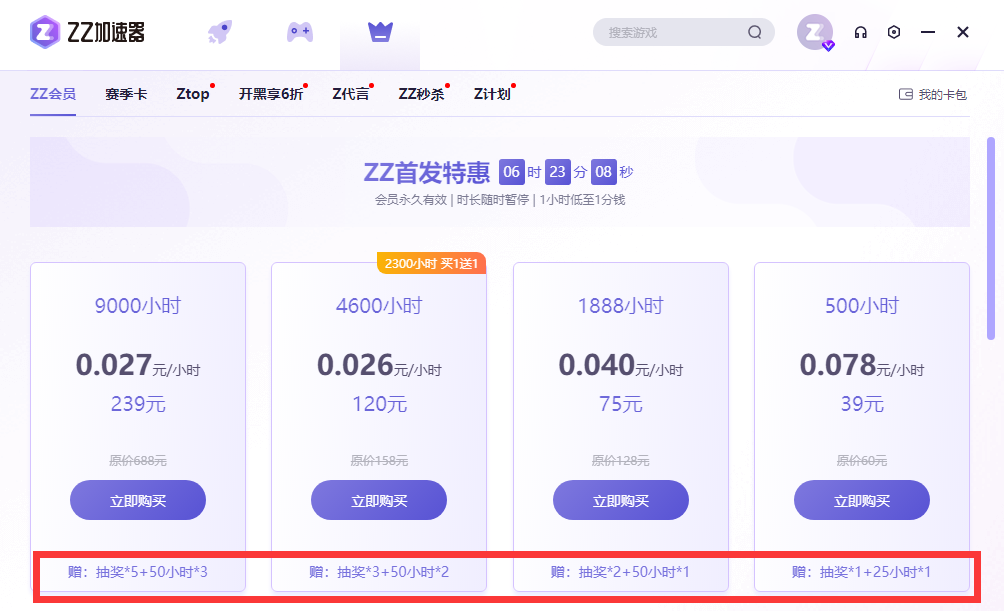
Task: Click the 39元 price
Action: point(862,404)
